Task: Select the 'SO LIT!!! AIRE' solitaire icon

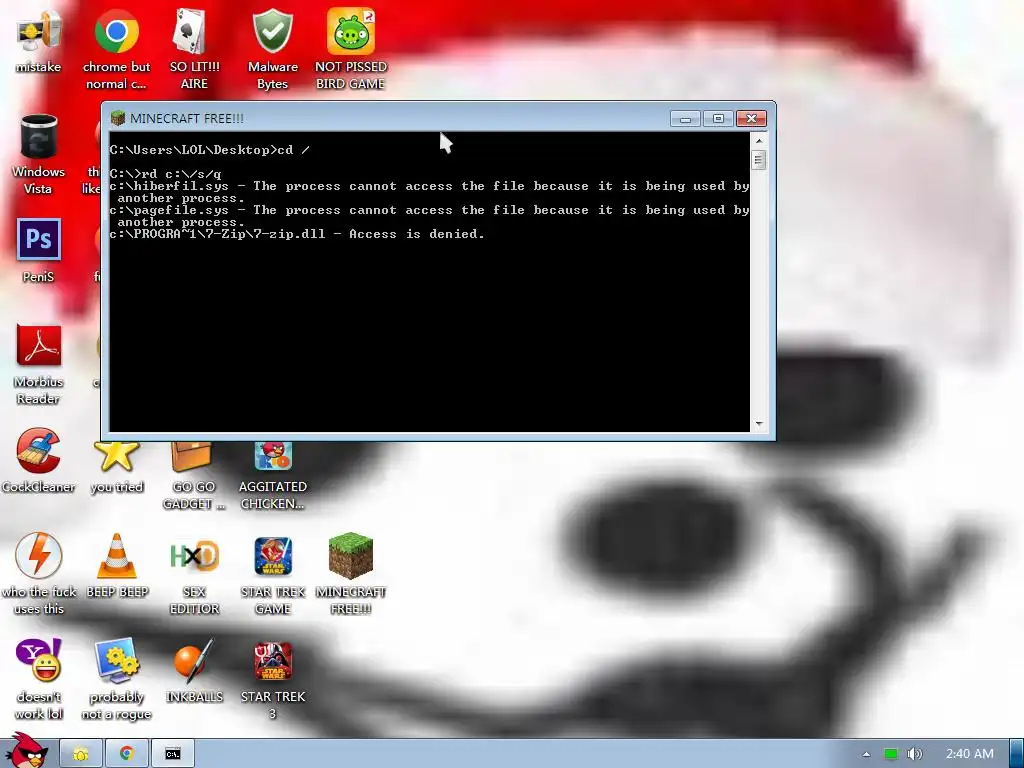Action: 194,49
